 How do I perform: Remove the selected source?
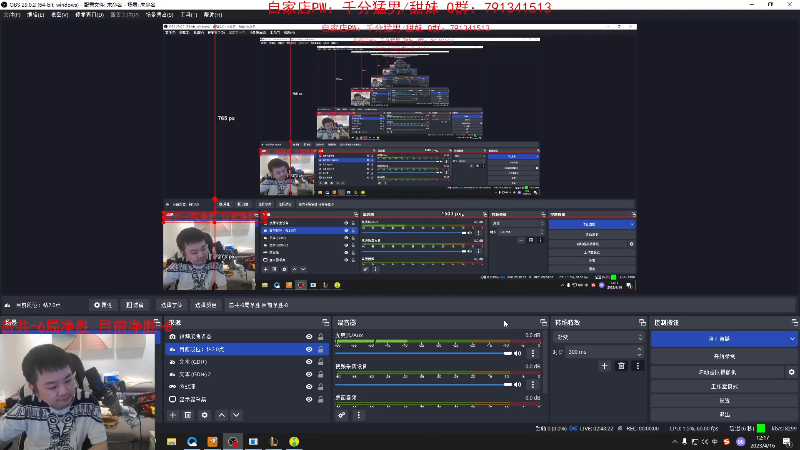(x=188, y=415)
